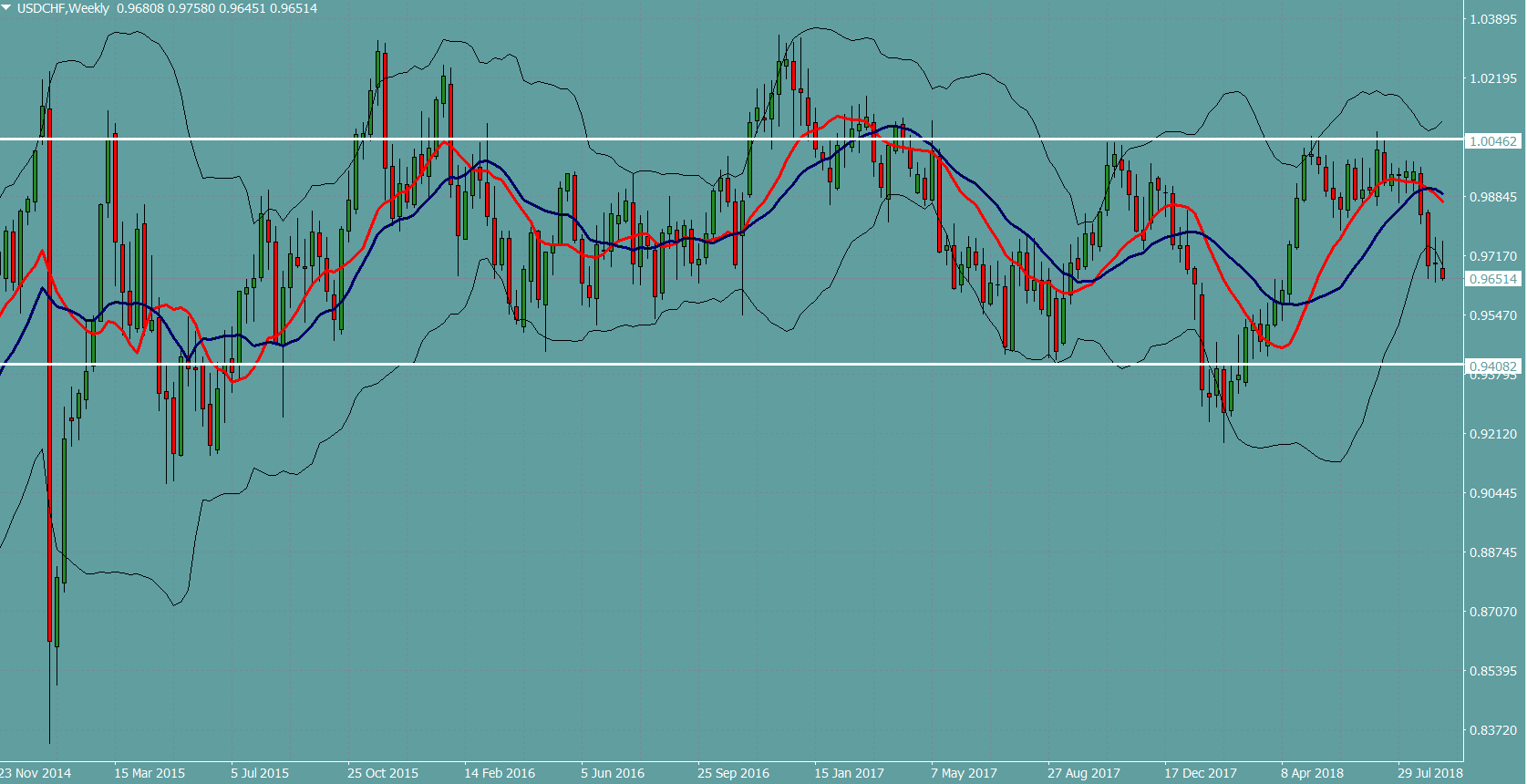Click the 29 Jul 2018 date label
The height and width of the screenshot is (784, 1527).
1429,773
